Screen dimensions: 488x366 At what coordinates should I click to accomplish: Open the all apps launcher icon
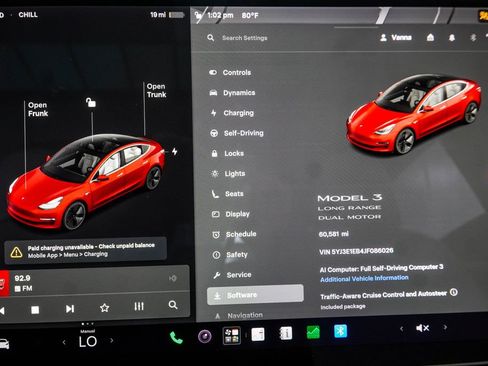232,335
